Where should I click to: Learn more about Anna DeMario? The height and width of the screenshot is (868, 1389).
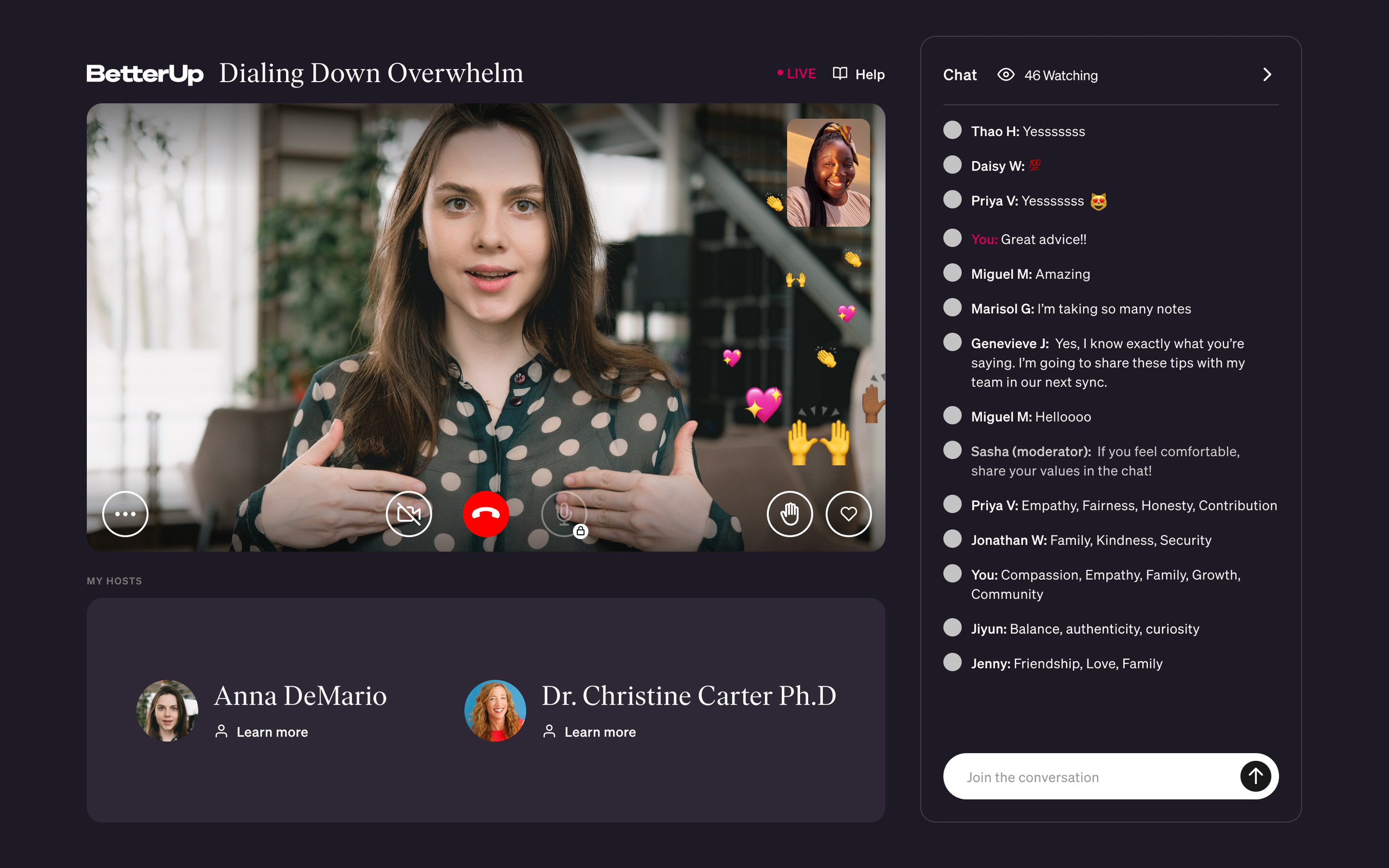(x=261, y=731)
